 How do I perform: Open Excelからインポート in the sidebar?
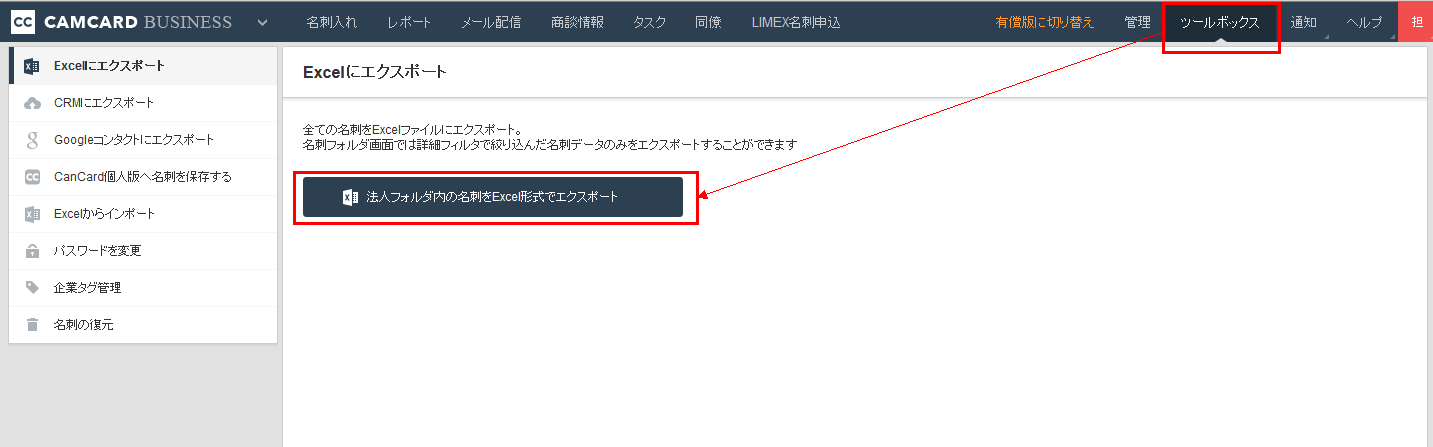[143, 214]
